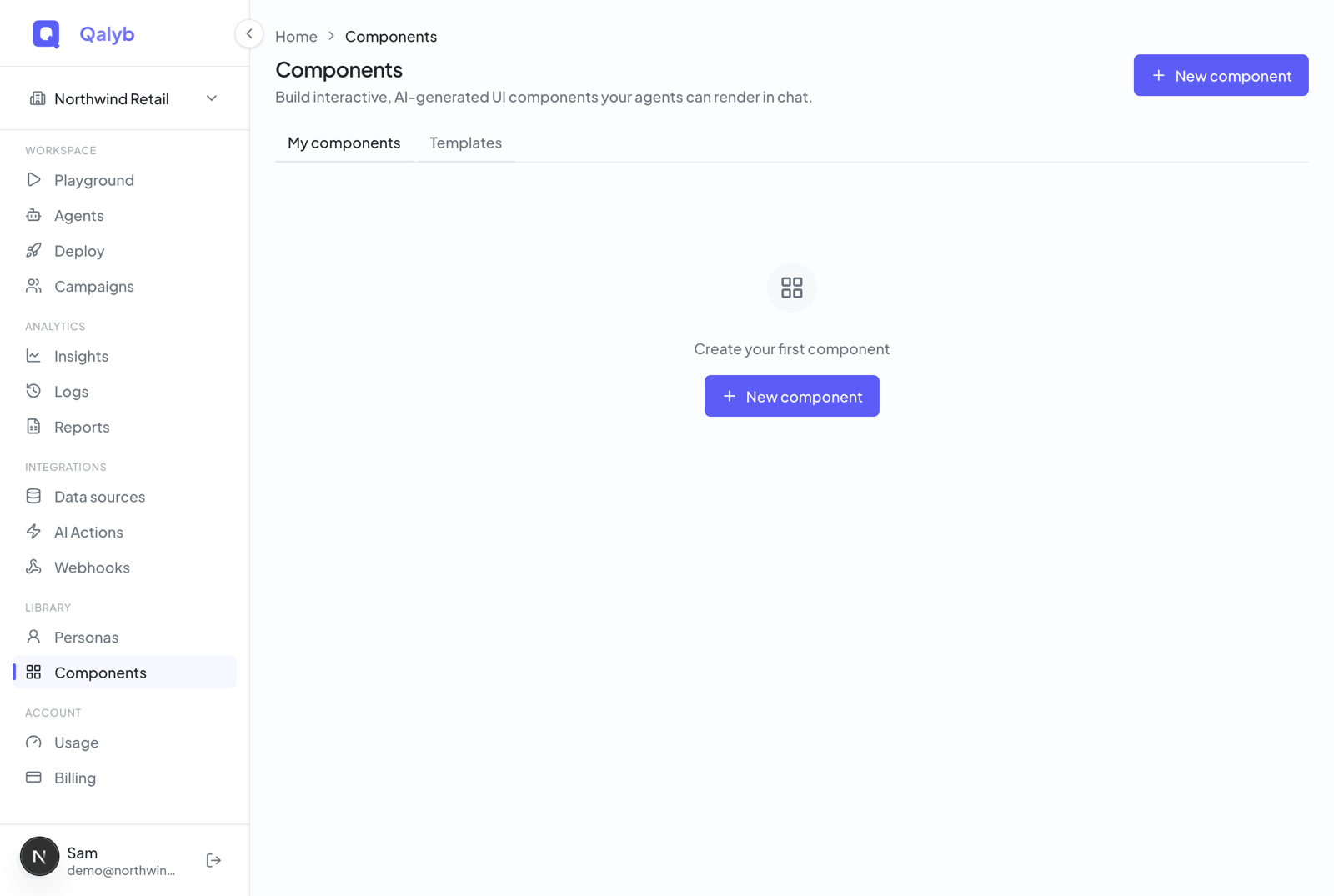Image resolution: width=1334 pixels, height=896 pixels.
Task: Open Playground from the sidebar
Action: coord(125,180)
